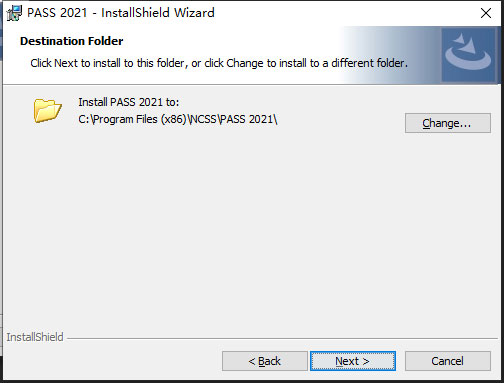Proceed by clicking Next >
504x383 pixels.
353,361
